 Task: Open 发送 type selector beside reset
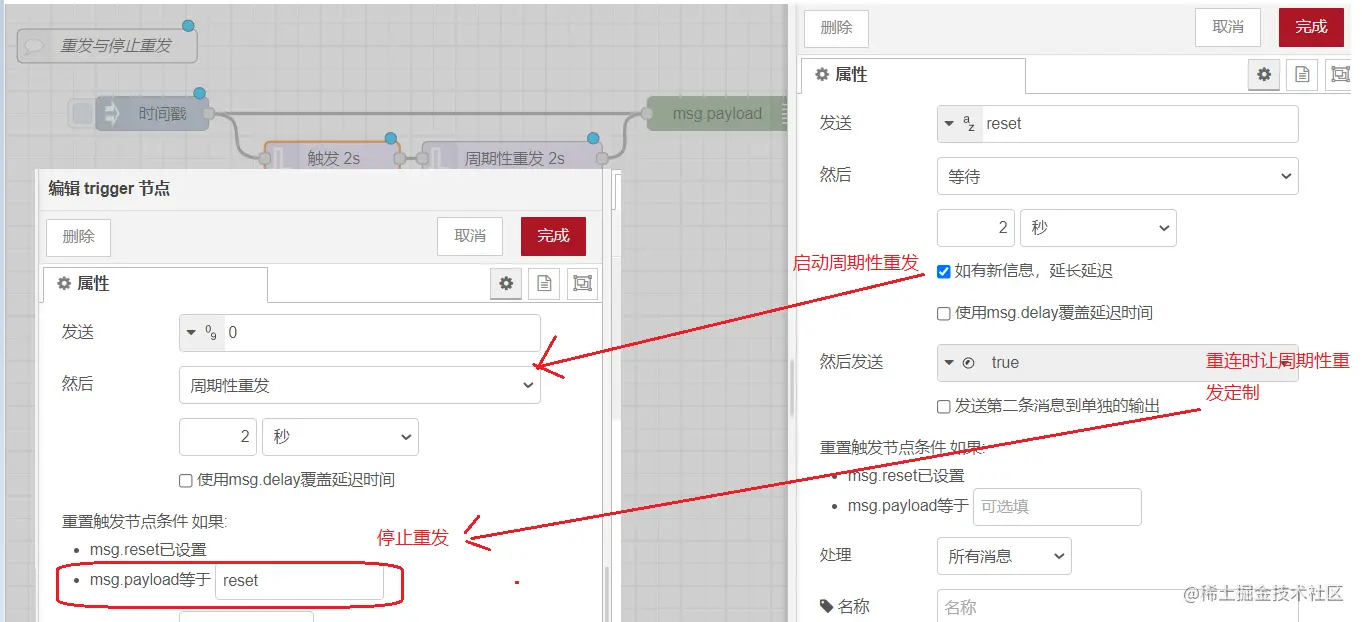coord(960,124)
